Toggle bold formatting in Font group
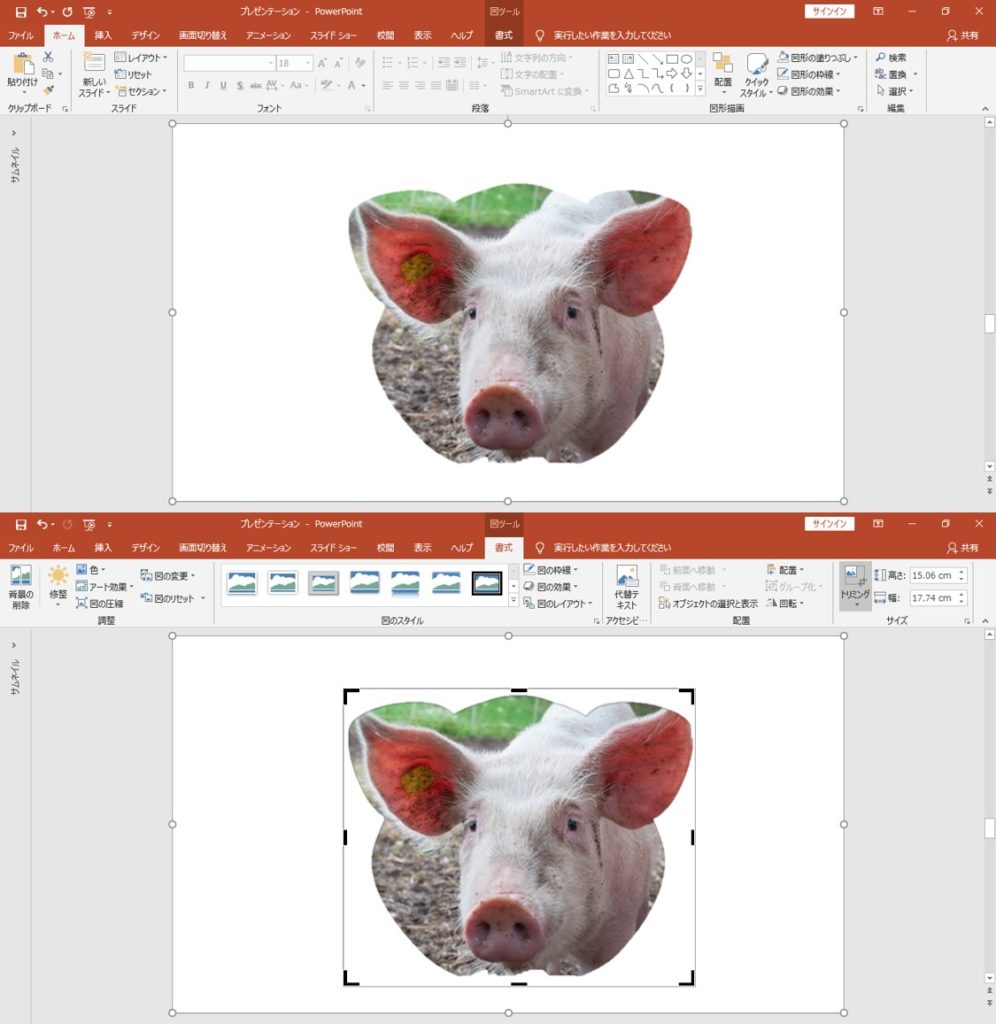This screenshot has width=996, height=1024. pyautogui.click(x=191, y=86)
